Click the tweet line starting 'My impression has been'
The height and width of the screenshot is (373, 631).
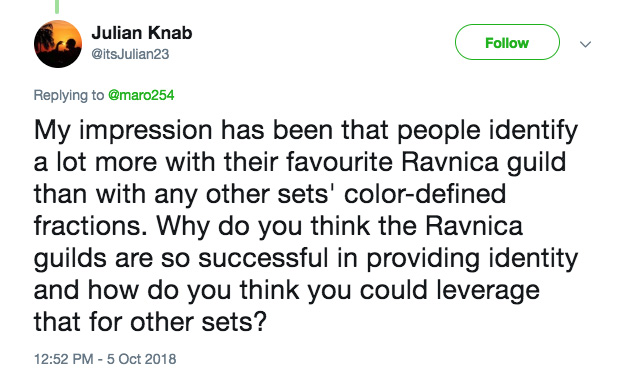click(305, 131)
